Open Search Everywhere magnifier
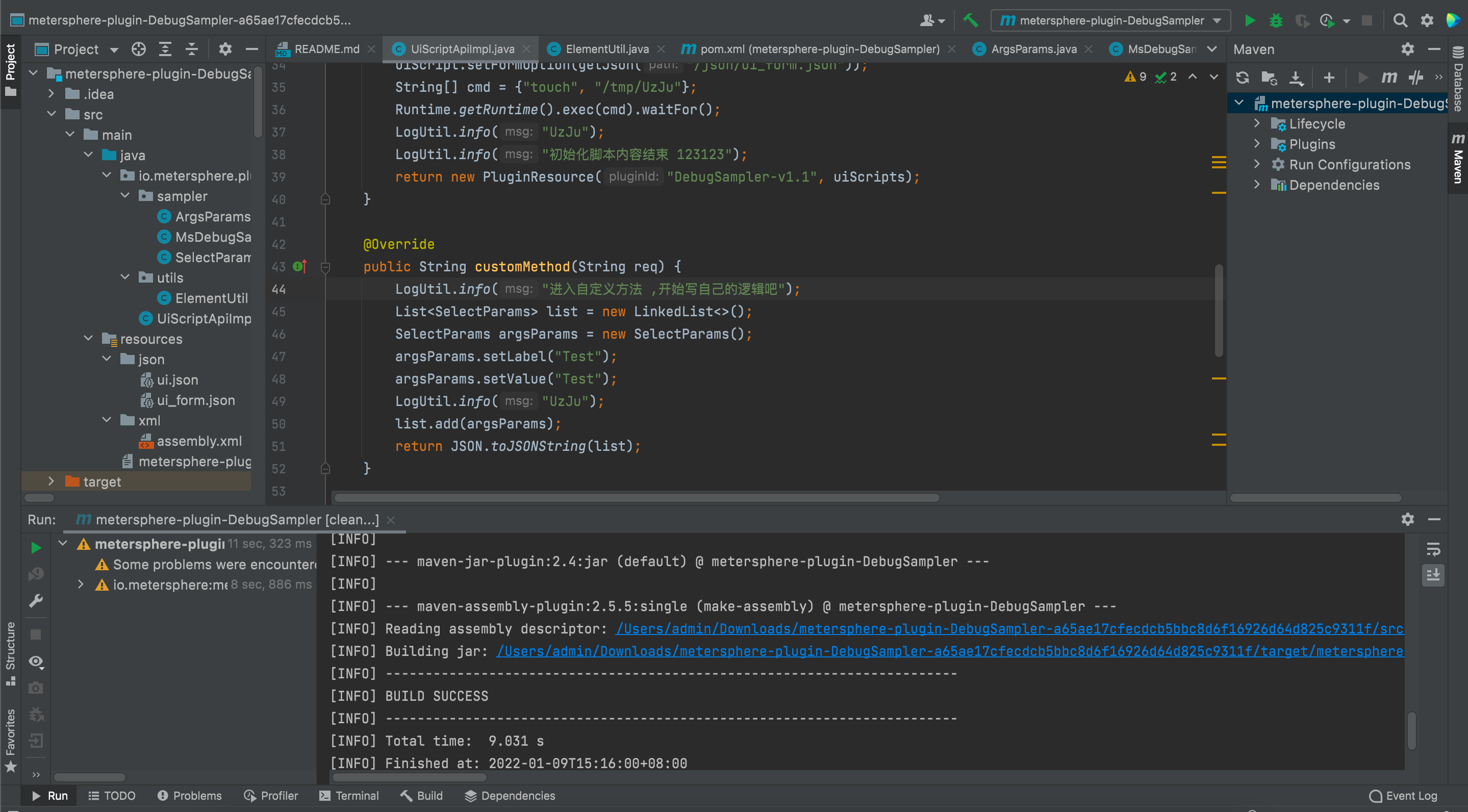 click(x=1400, y=20)
